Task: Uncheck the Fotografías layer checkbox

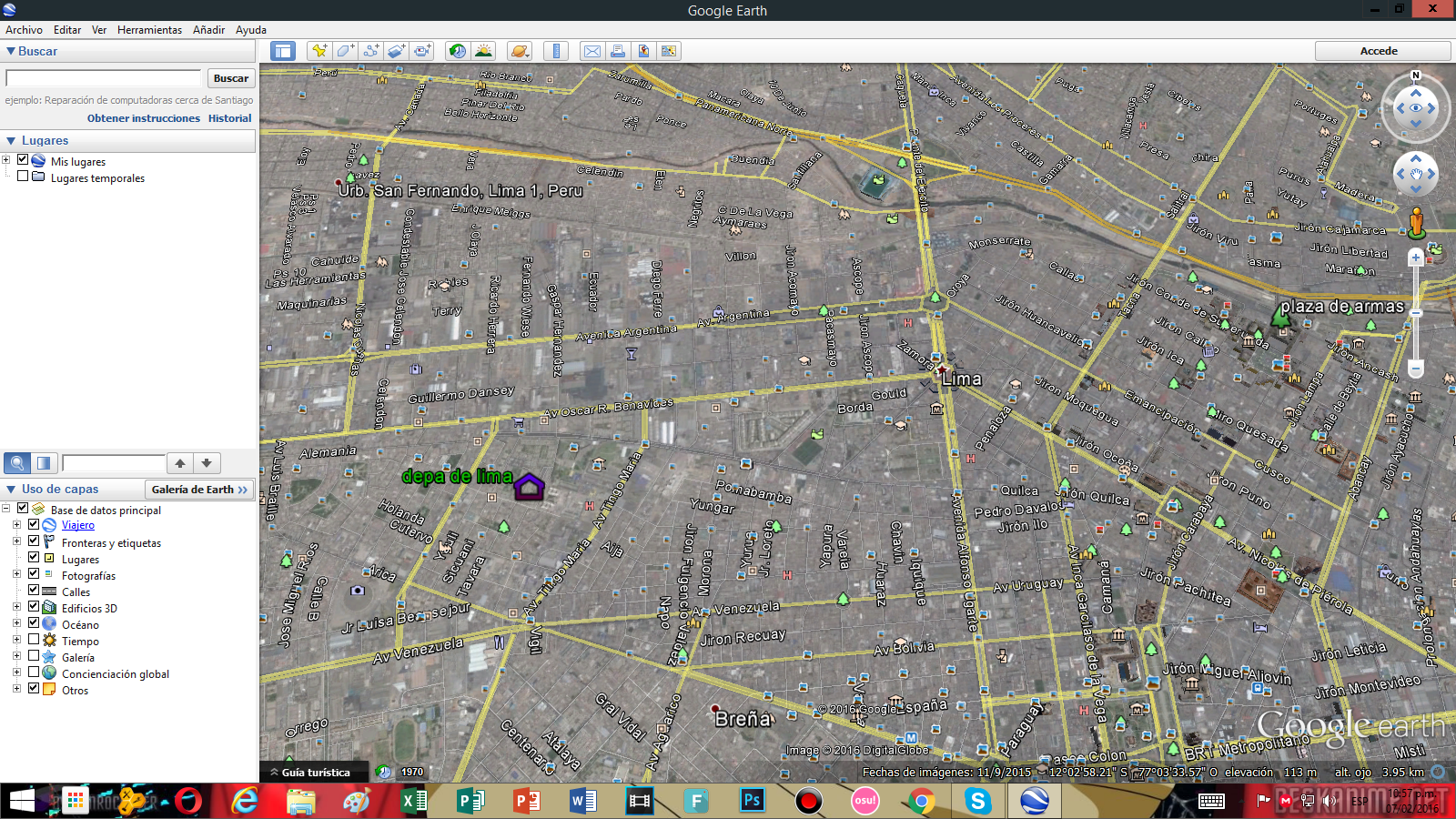Action: [x=34, y=574]
